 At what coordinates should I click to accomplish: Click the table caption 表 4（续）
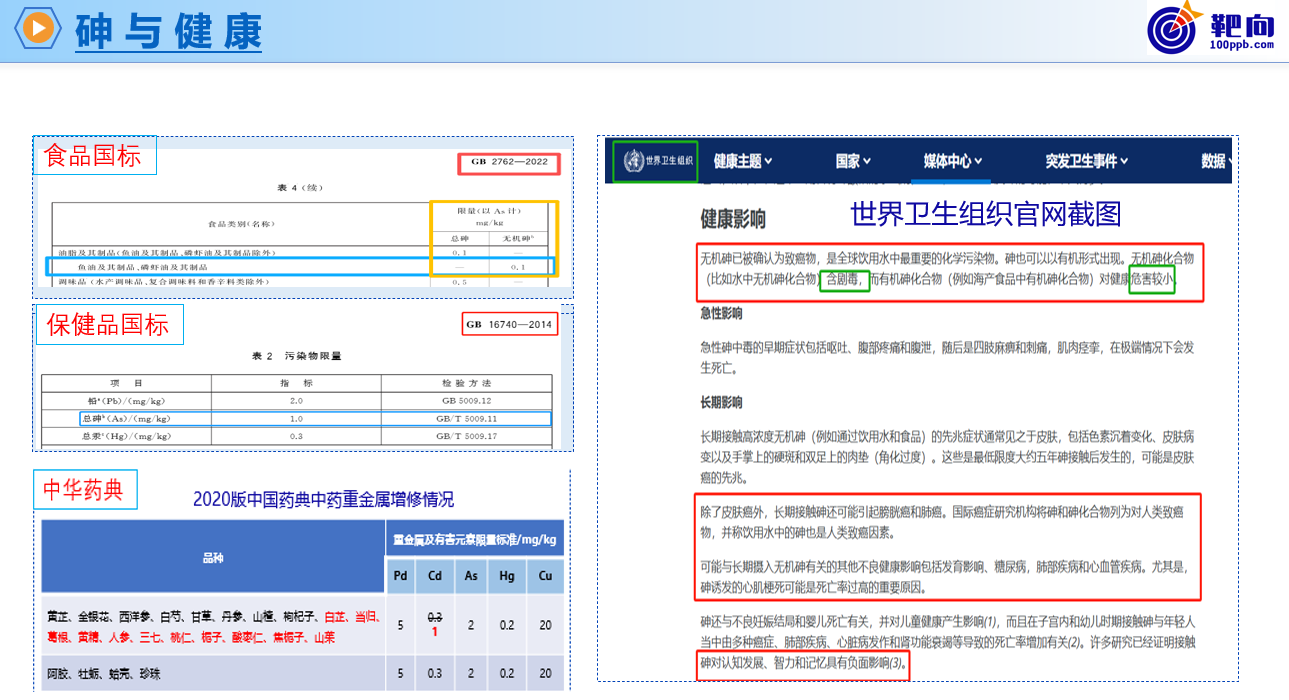[303, 188]
